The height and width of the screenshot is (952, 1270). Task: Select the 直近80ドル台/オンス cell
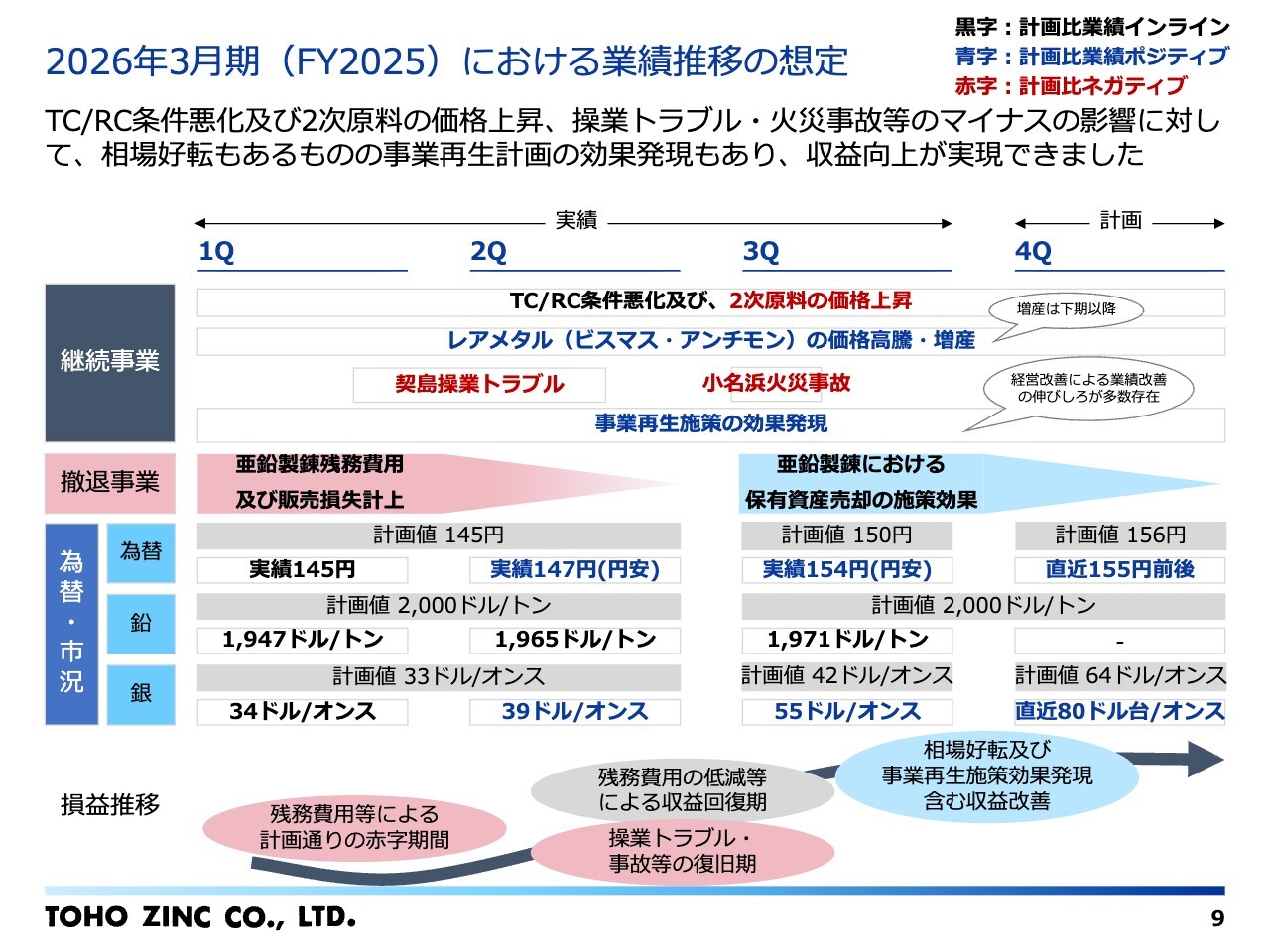[1119, 712]
